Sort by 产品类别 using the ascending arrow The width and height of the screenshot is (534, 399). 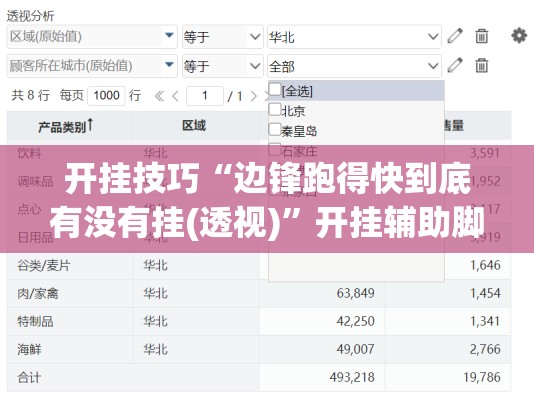click(90, 125)
